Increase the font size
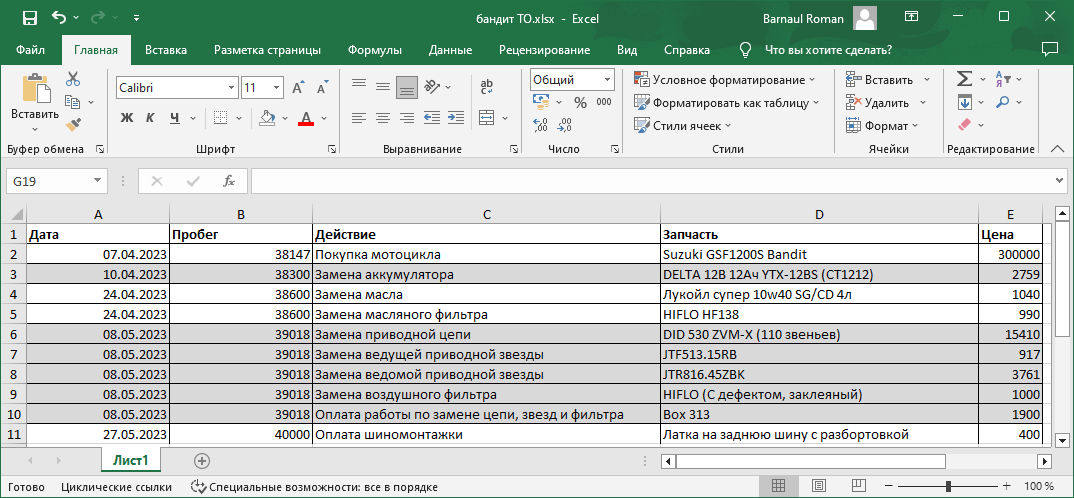Screen dimensions: 1074x498 [298, 88]
